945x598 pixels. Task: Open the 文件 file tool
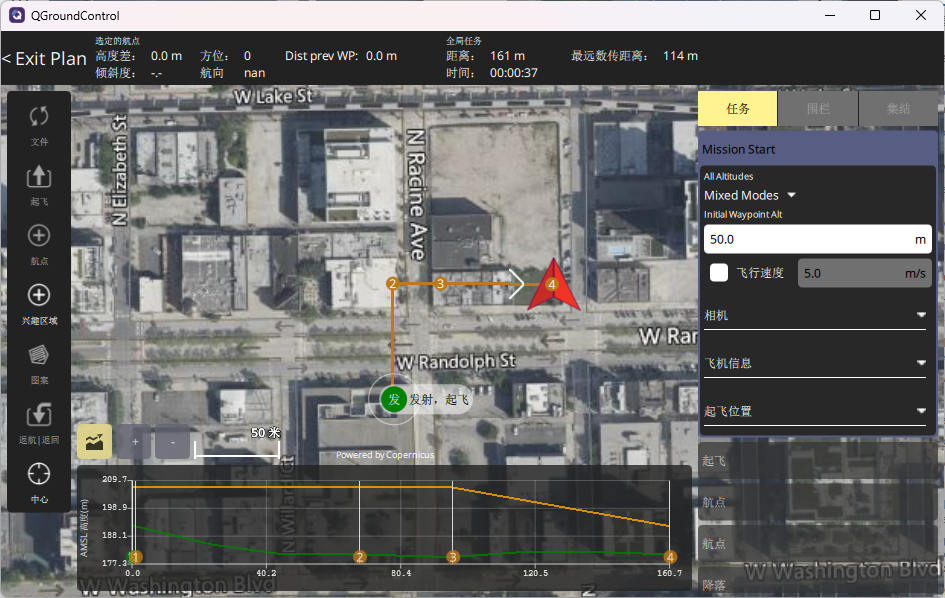pos(39,125)
